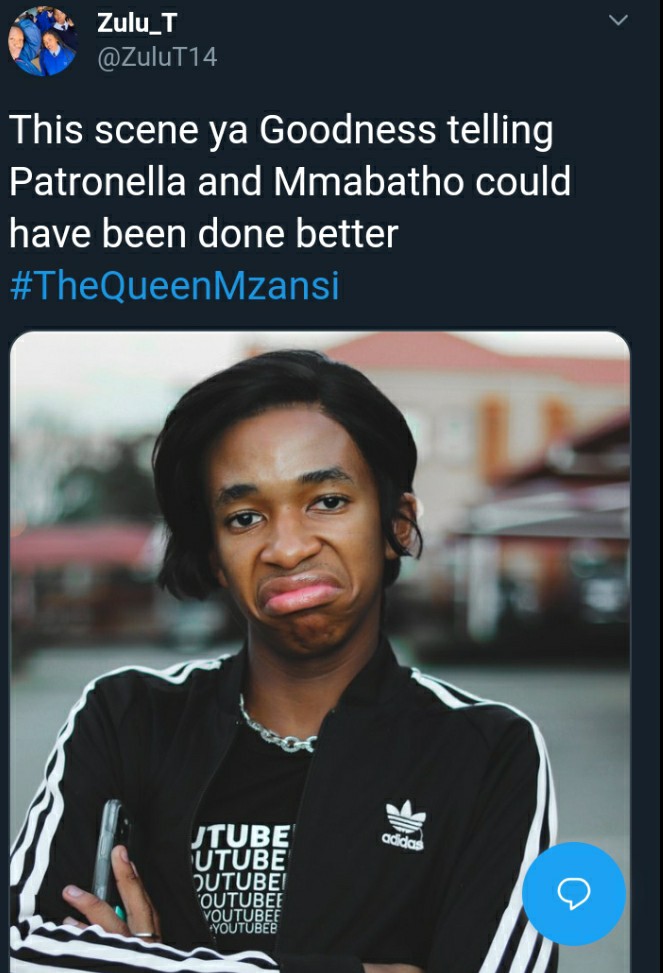Image resolution: width=663 pixels, height=973 pixels.
Task: Open Zulu_T's profile picture avatar
Action: coord(43,42)
